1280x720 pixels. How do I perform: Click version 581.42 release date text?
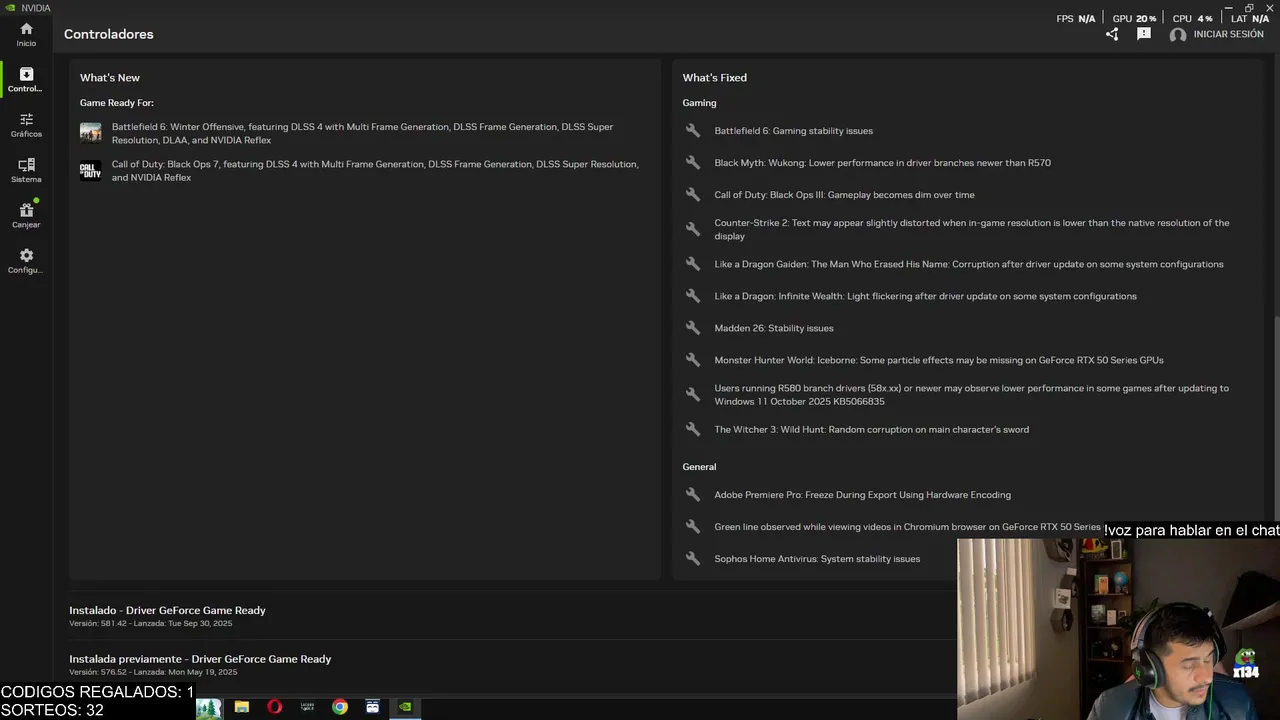point(150,624)
